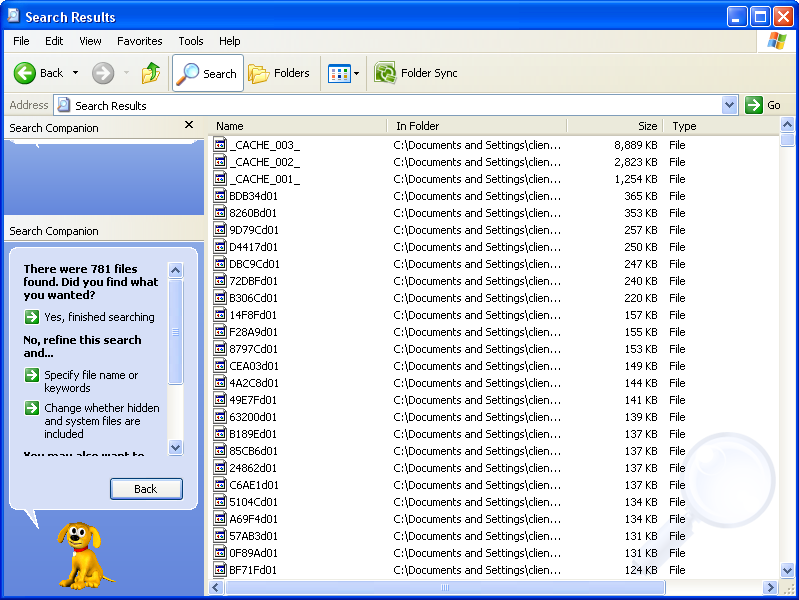Select the _CACHE_001_ file icon
The width and height of the screenshot is (799, 600).
(x=220, y=179)
